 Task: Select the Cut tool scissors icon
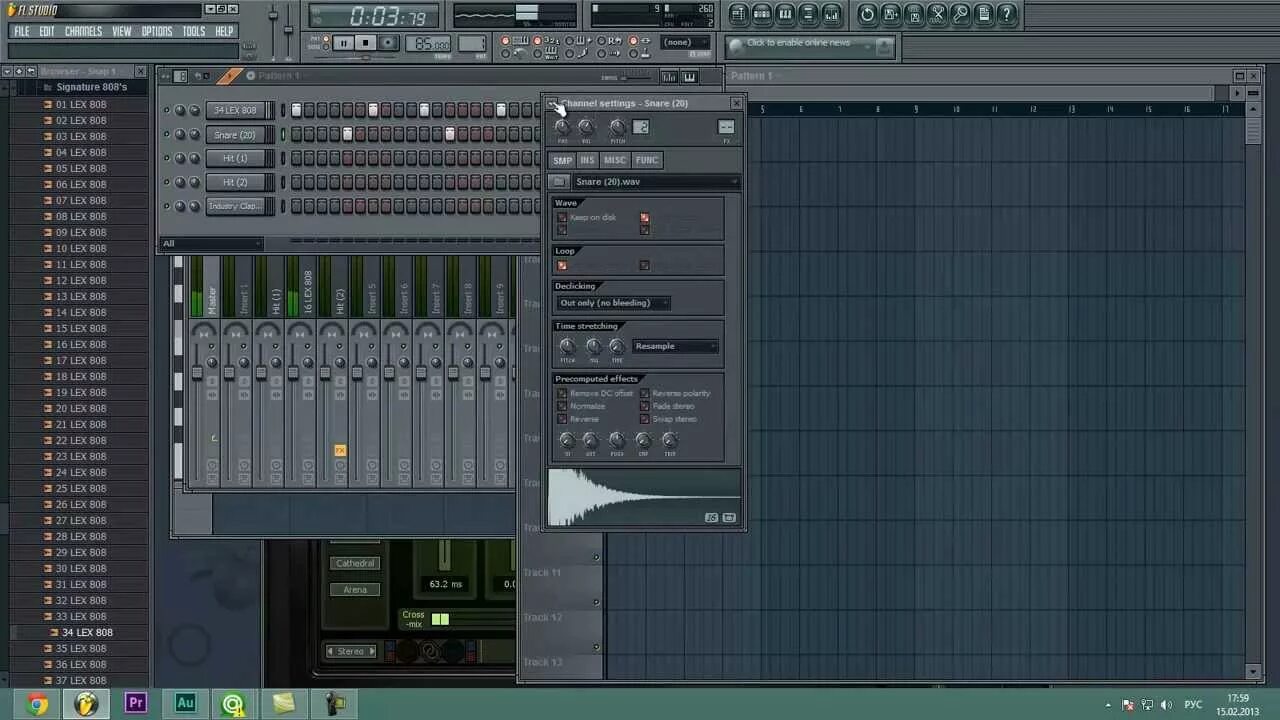click(939, 14)
